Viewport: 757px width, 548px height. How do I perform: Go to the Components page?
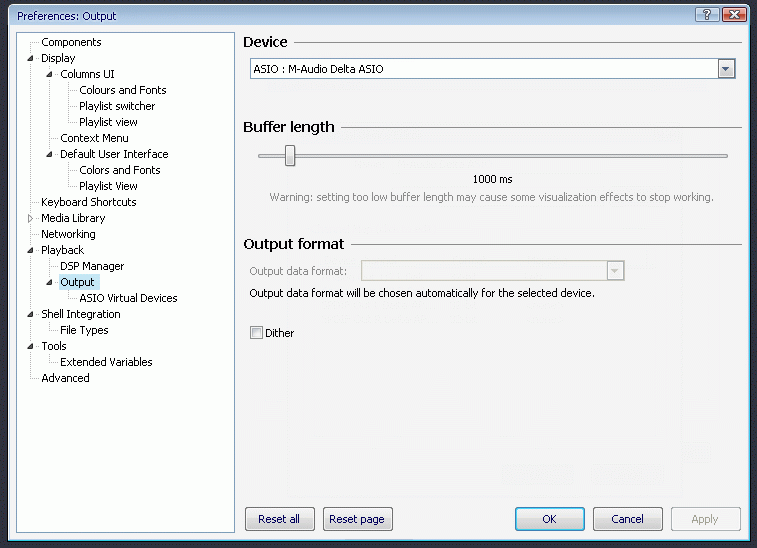point(71,42)
